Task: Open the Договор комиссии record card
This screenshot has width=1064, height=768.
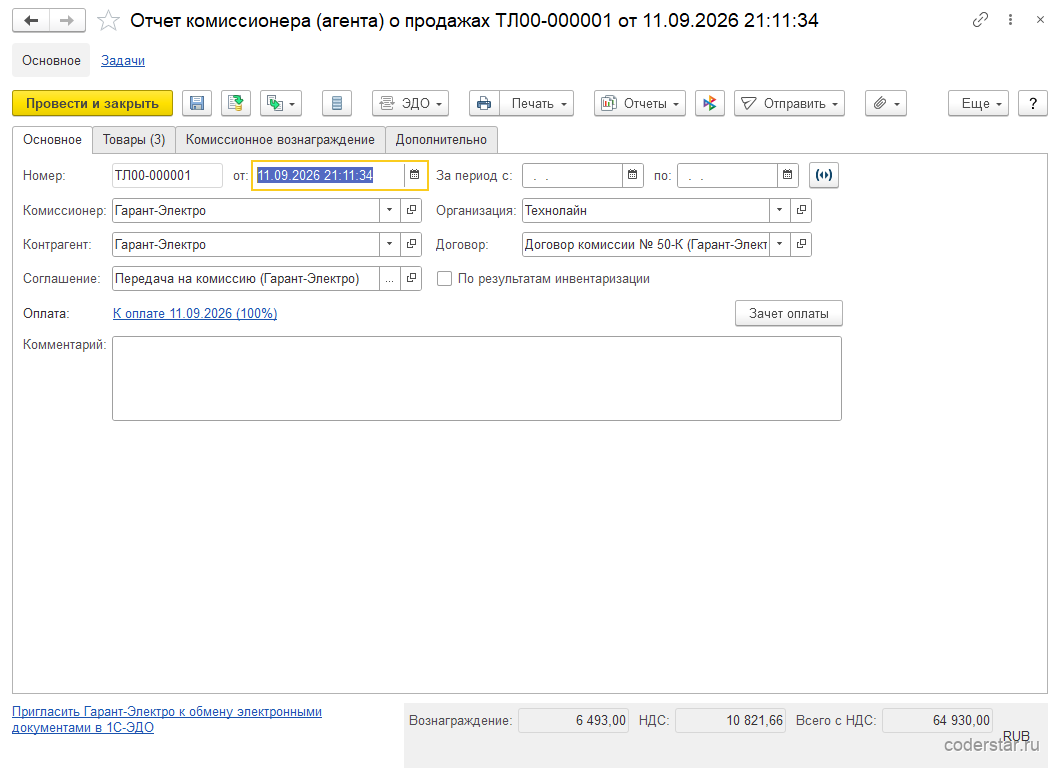Action: [801, 244]
